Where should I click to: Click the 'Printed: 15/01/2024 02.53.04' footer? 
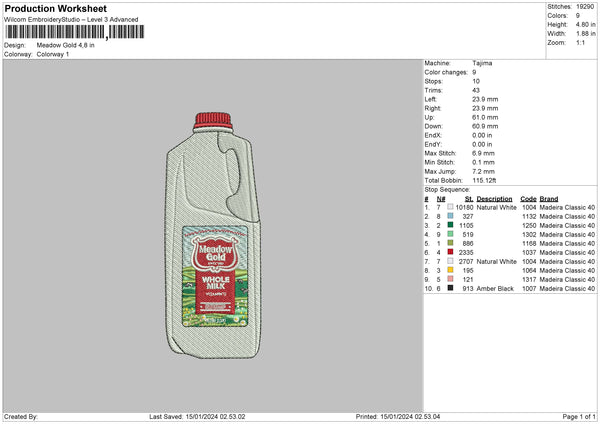(398, 417)
